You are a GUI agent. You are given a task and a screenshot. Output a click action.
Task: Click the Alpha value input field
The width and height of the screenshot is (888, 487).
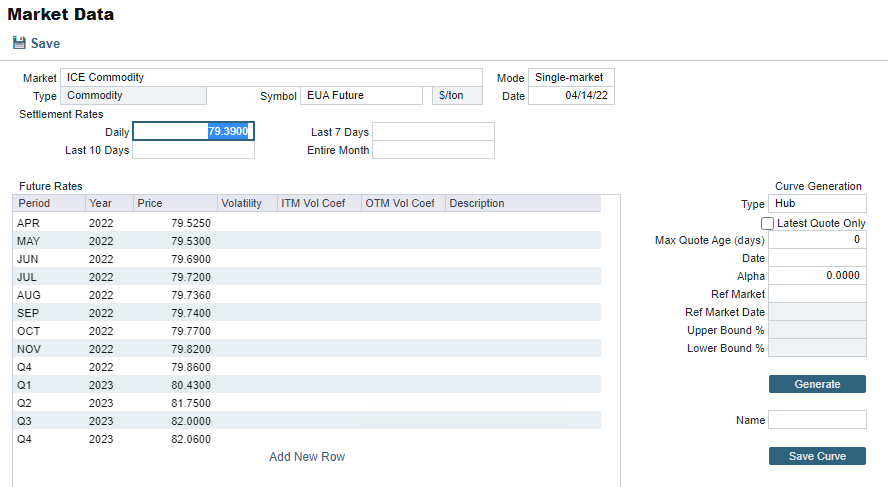[817, 276]
